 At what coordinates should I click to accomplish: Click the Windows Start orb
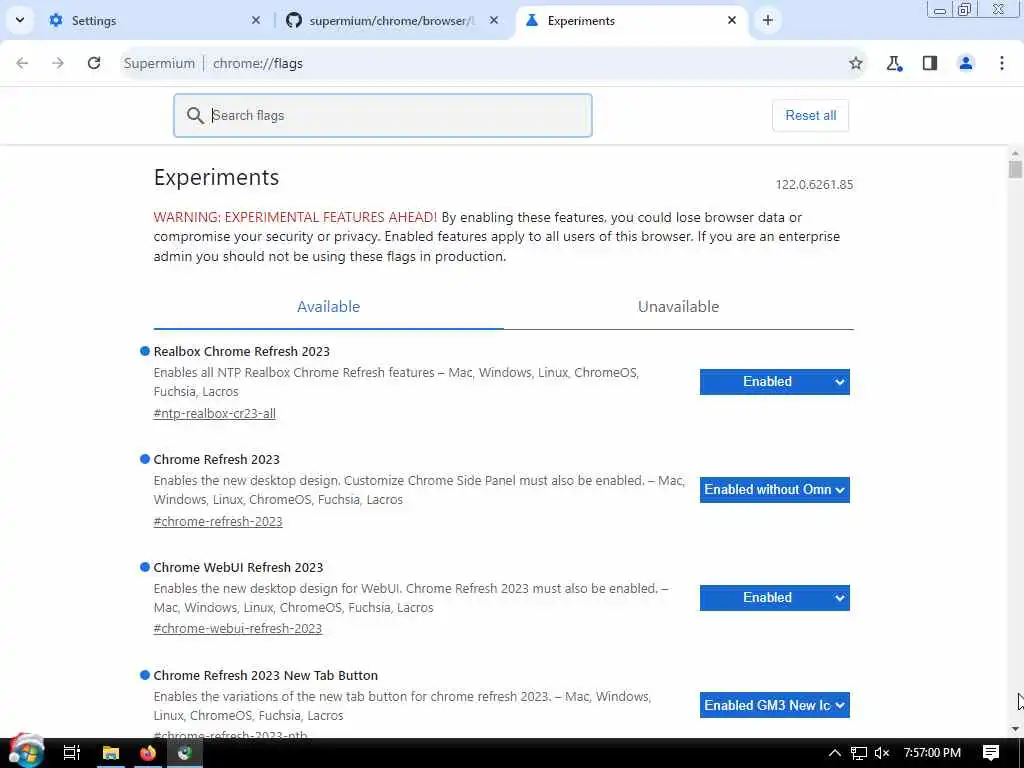click(x=26, y=752)
